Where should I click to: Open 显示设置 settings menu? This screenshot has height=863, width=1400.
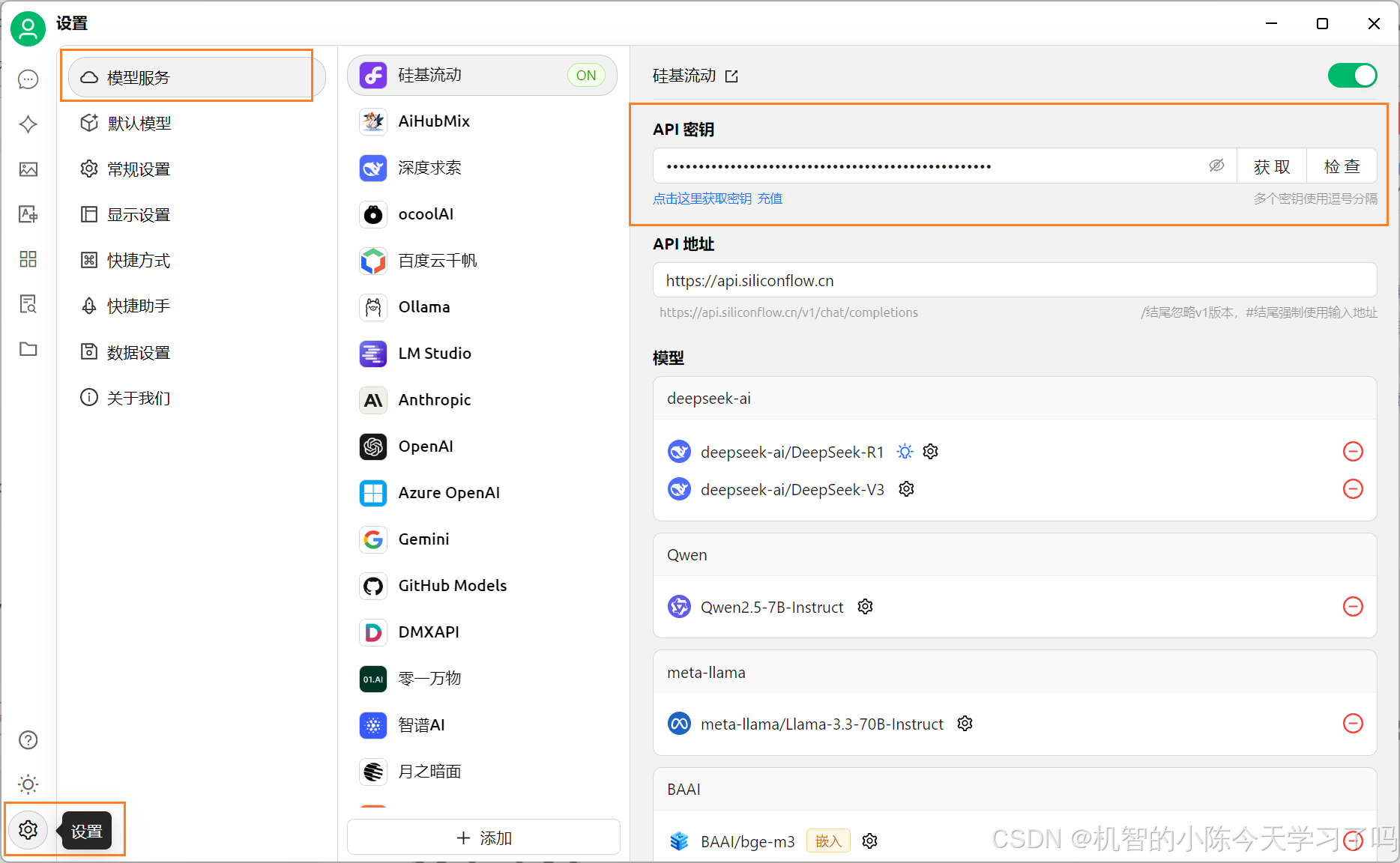click(x=197, y=215)
